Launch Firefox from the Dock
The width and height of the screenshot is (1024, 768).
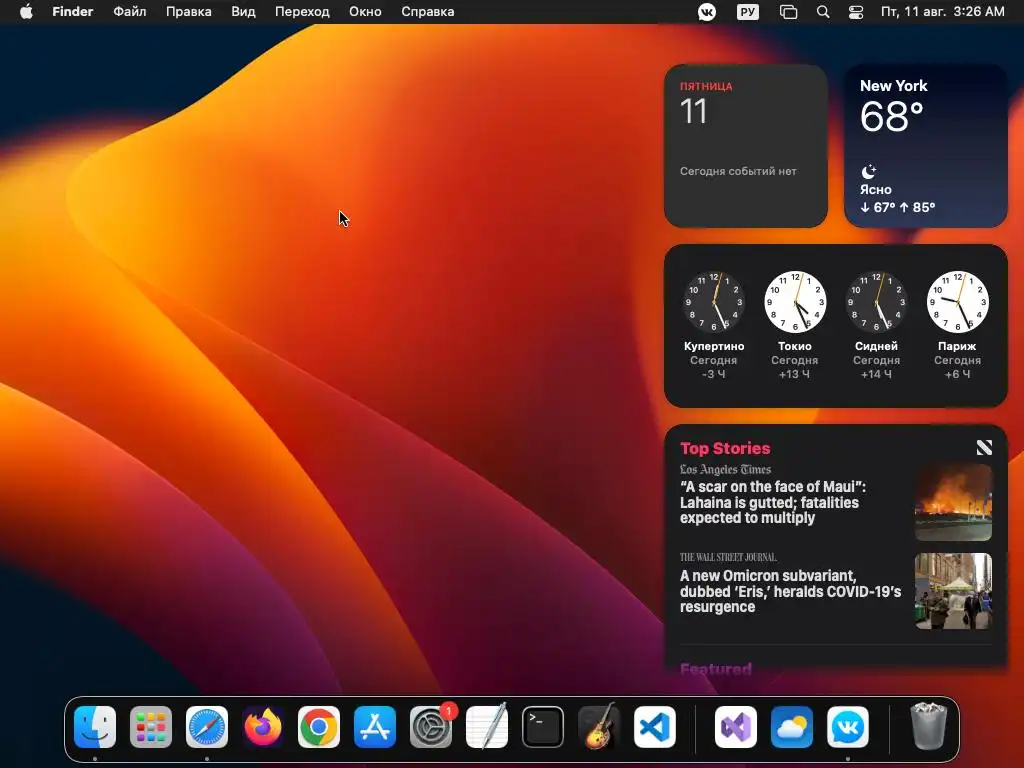(x=263, y=726)
